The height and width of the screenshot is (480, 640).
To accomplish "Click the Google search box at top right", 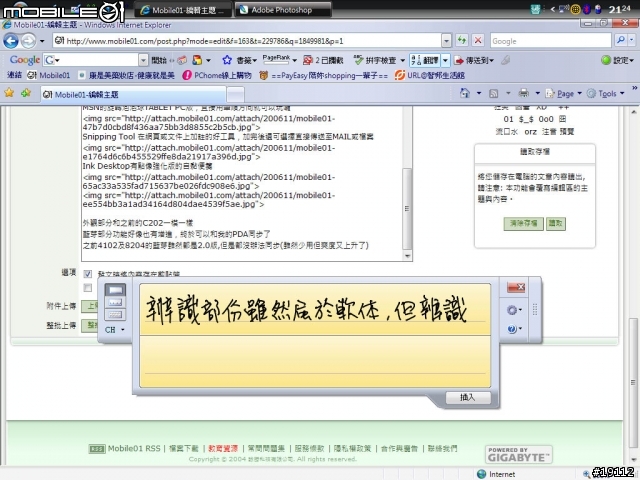I will [x=551, y=41].
